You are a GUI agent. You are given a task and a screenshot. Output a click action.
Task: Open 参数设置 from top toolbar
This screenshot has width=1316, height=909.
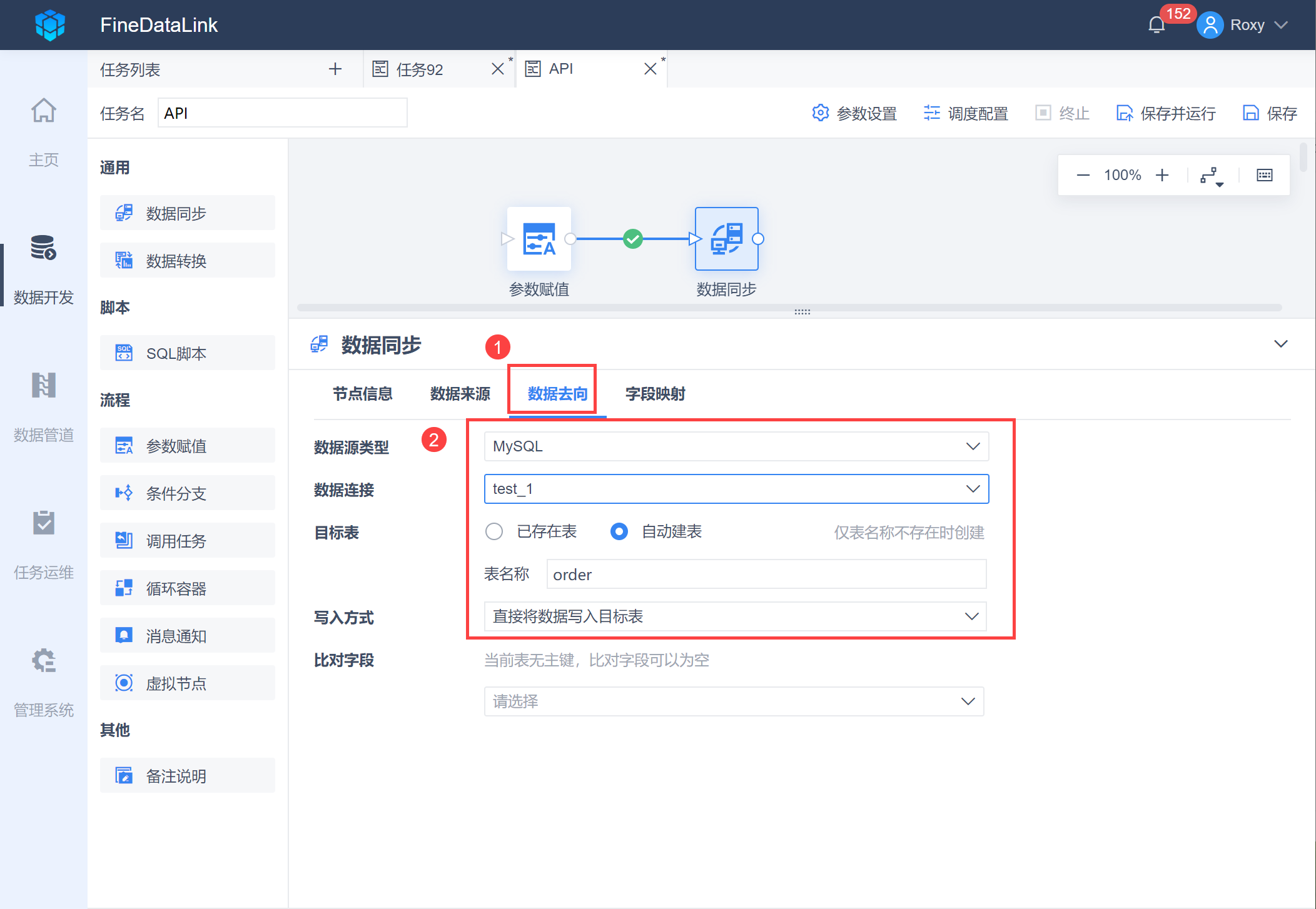(x=854, y=113)
